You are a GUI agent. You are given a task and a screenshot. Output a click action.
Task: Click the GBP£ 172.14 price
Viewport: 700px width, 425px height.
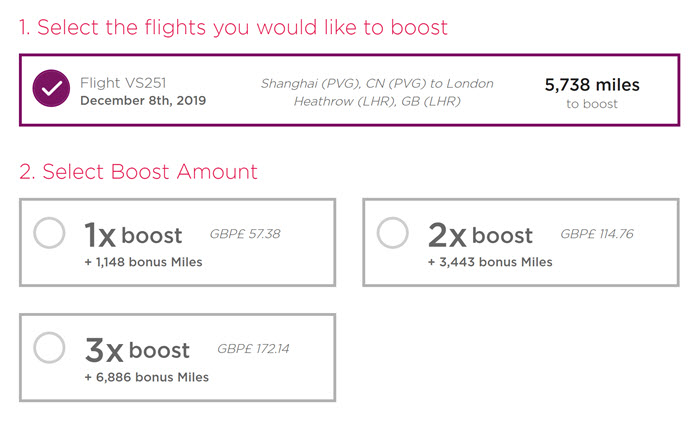tap(253, 349)
